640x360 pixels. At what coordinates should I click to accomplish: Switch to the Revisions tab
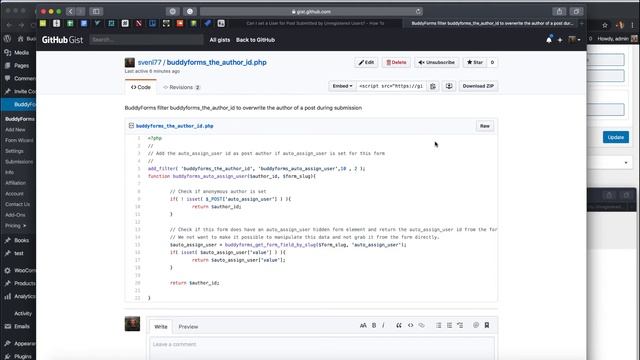pyautogui.click(x=182, y=87)
